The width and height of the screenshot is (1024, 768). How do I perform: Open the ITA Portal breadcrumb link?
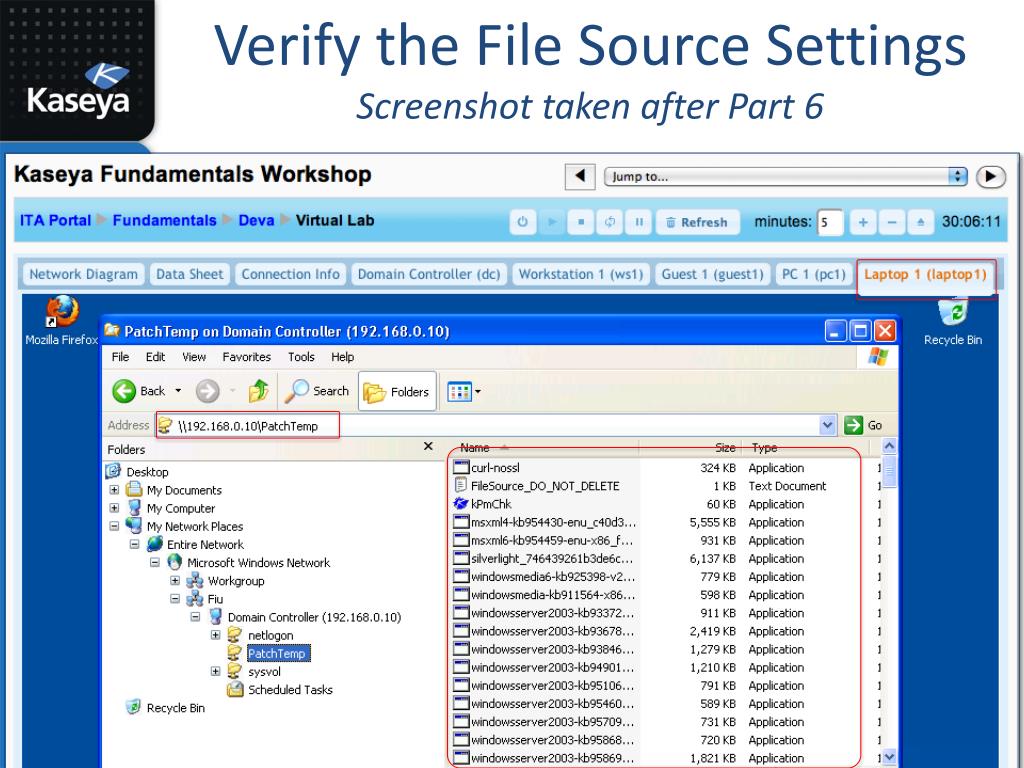(56, 220)
